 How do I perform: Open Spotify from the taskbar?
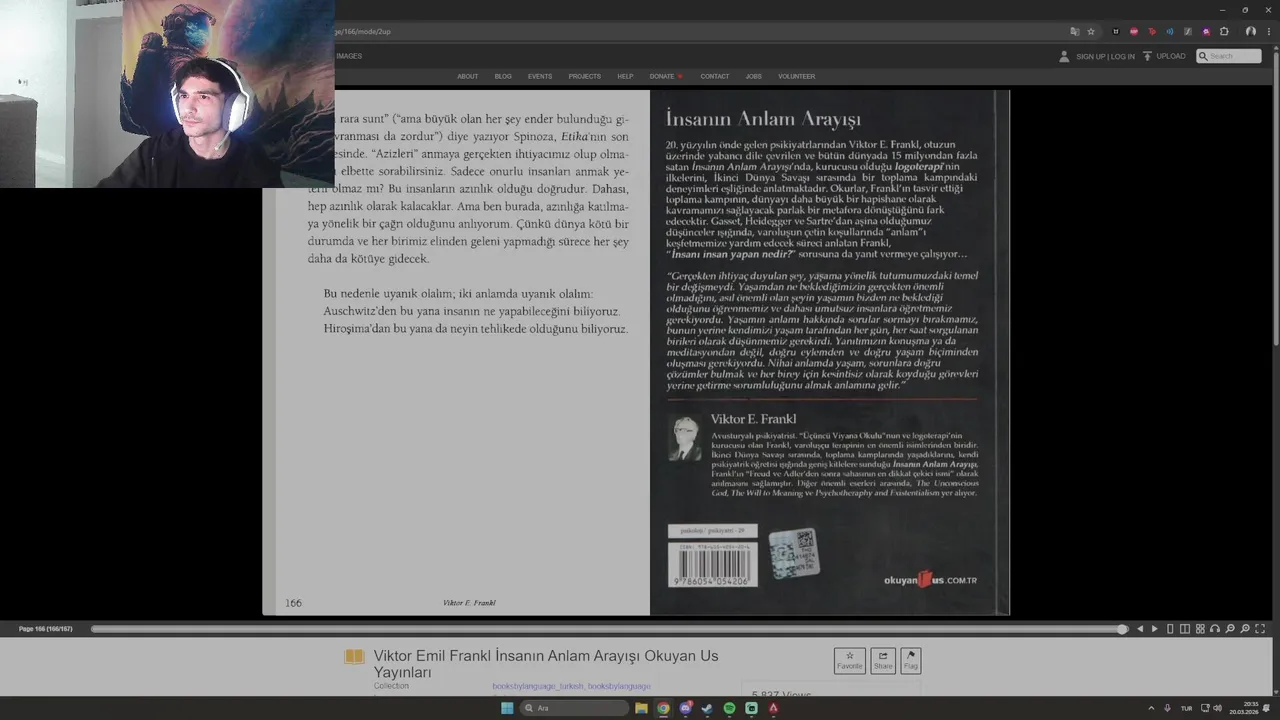(x=729, y=708)
